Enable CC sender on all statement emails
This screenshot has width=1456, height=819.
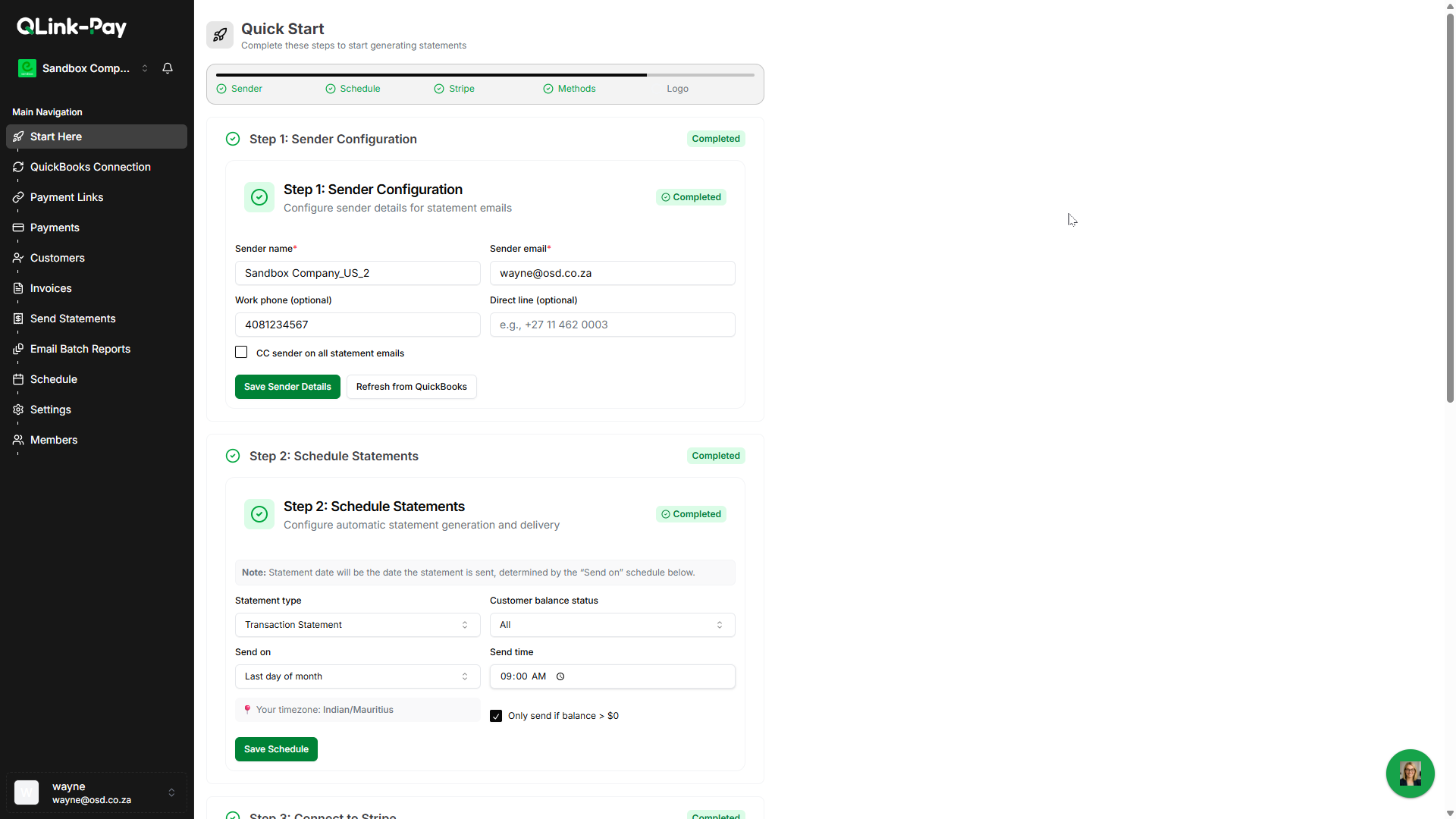pyautogui.click(x=241, y=353)
